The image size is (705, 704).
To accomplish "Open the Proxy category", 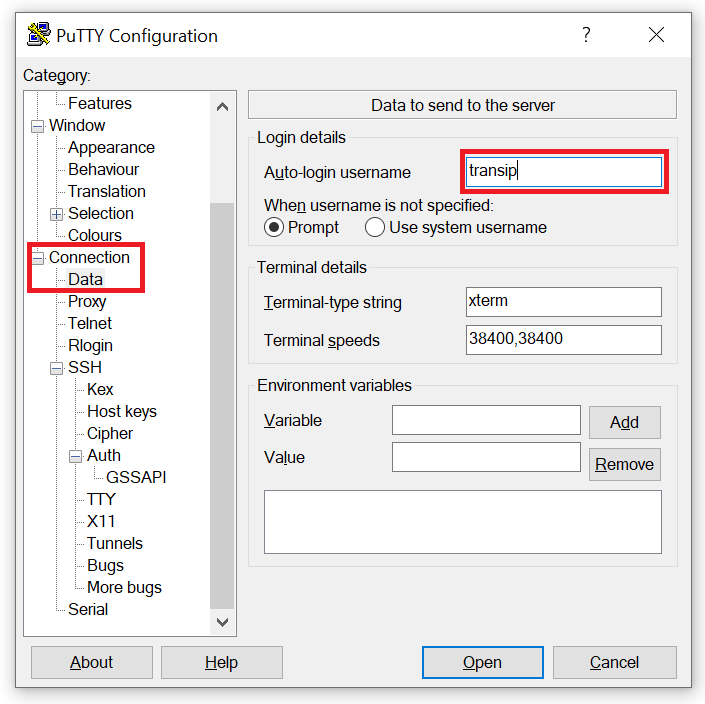I will point(87,302).
